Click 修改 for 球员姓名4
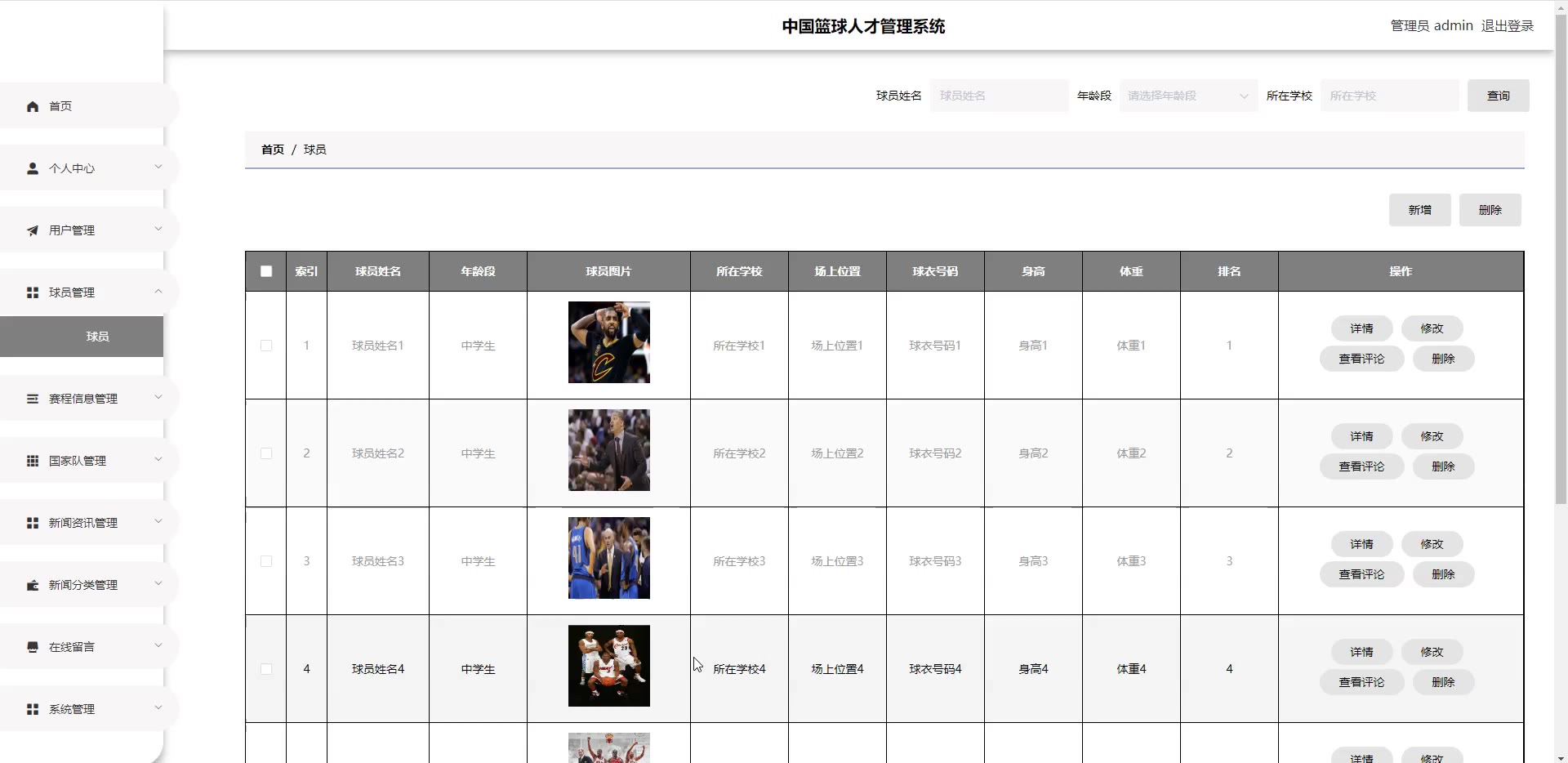Viewport: 1568px width, 763px height. coord(1432,652)
